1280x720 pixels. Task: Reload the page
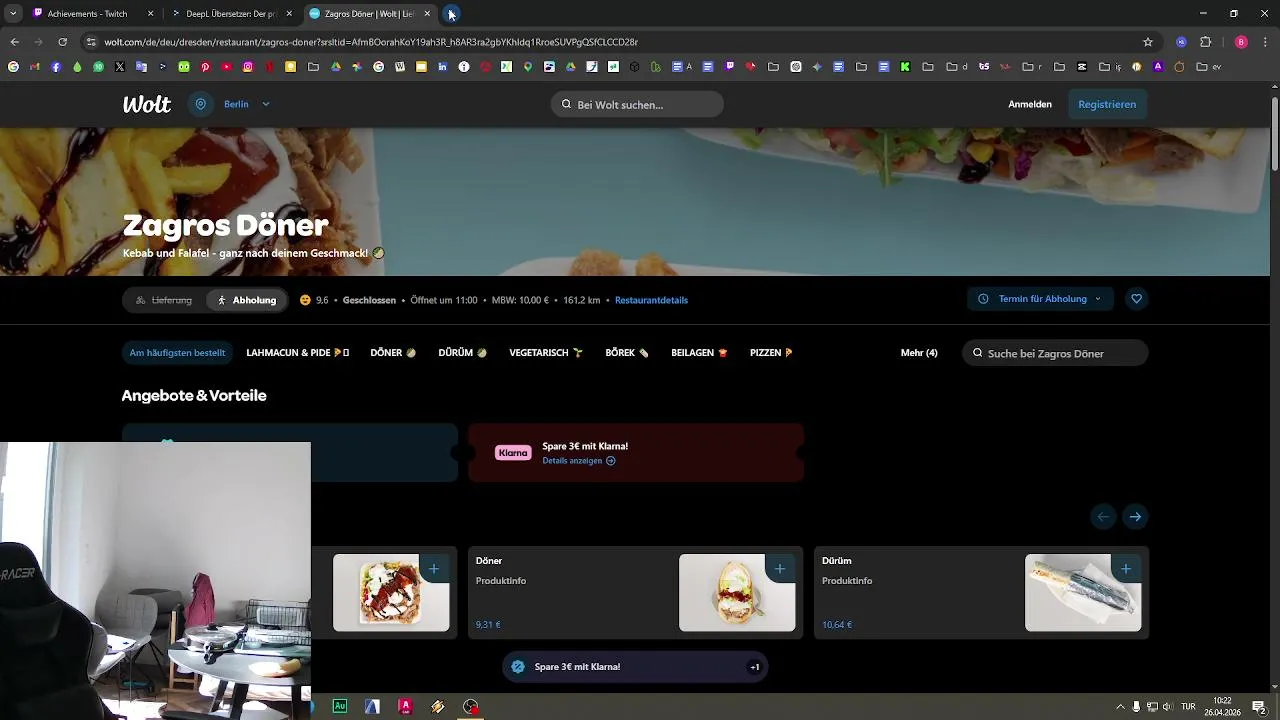62,42
